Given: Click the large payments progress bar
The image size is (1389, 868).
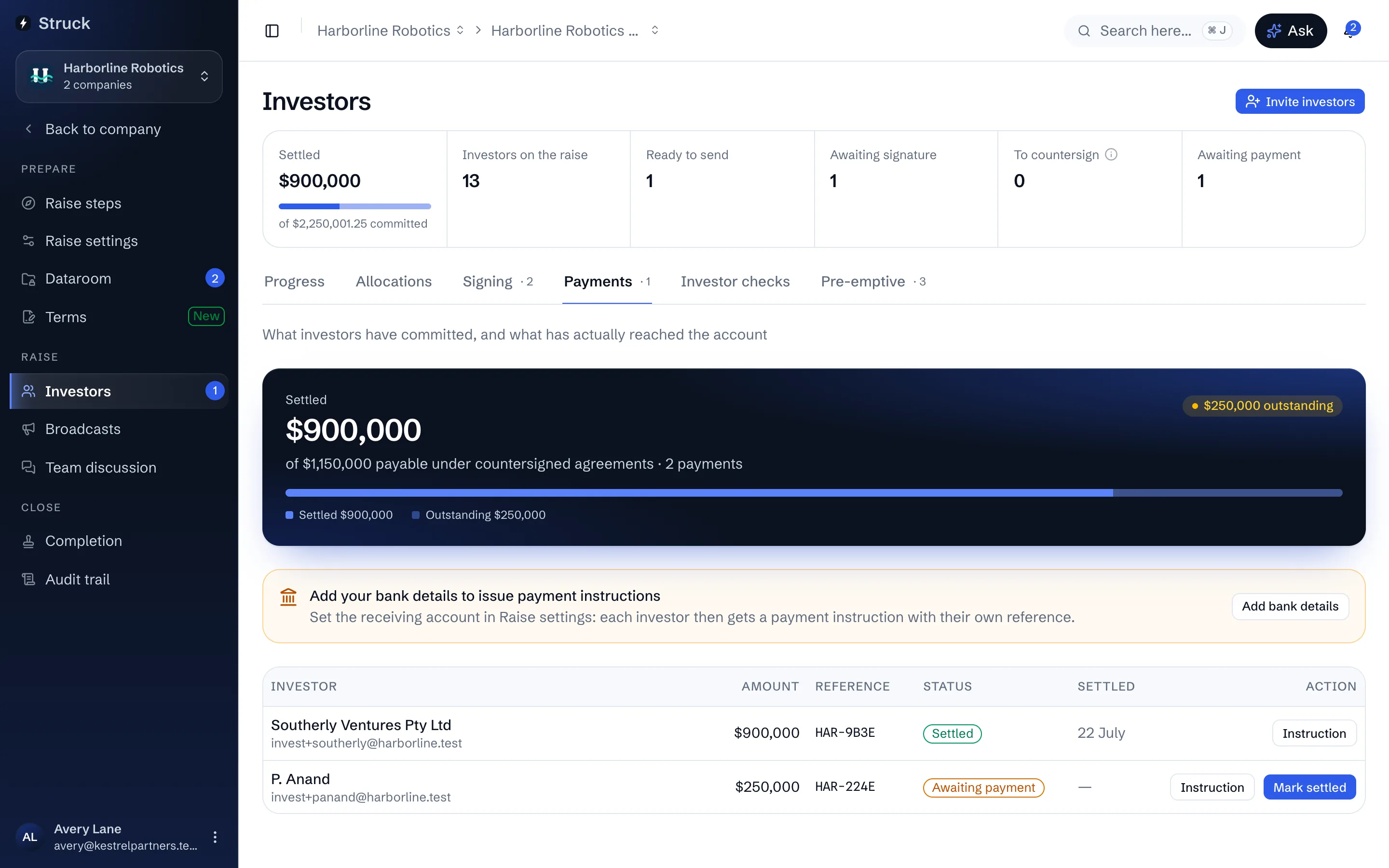Looking at the screenshot, I should [x=813, y=492].
